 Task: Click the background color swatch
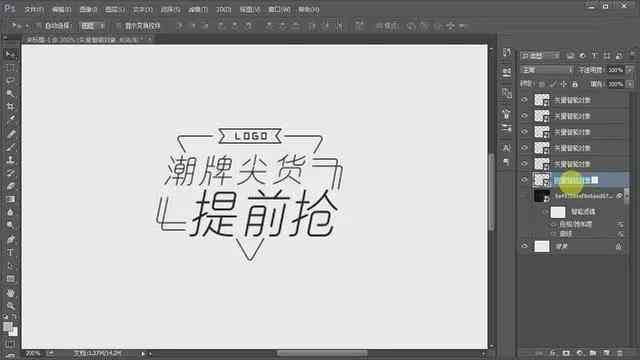[x=13, y=332]
